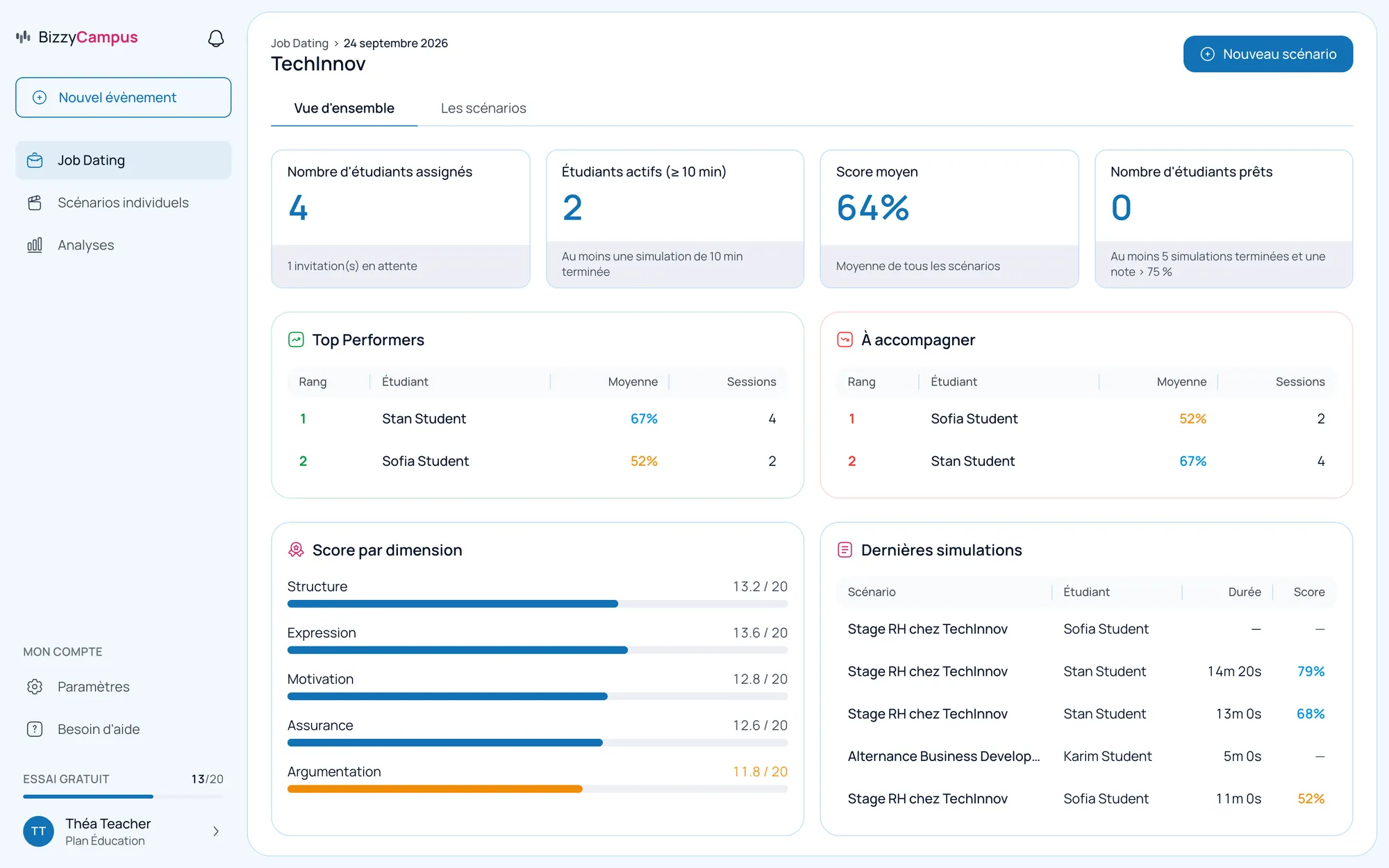The image size is (1389, 868).
Task: Click the Job Dating breadcrumb link
Action: (x=299, y=43)
